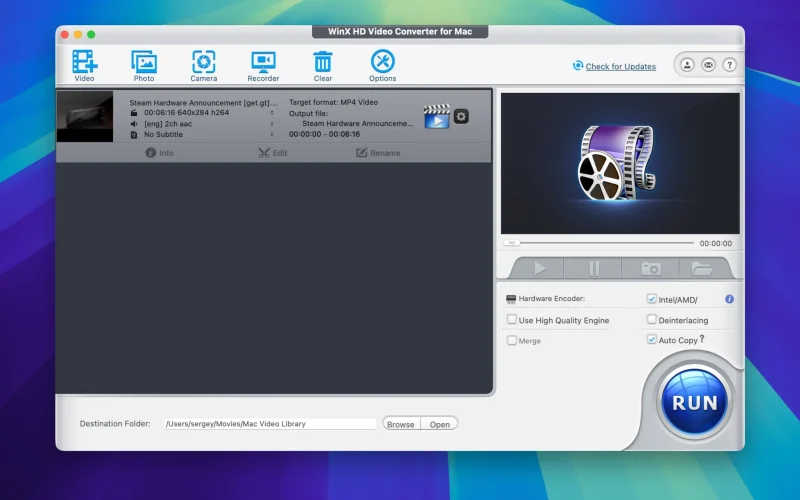
Task: Open codec settings gear icon
Action: coord(461,116)
